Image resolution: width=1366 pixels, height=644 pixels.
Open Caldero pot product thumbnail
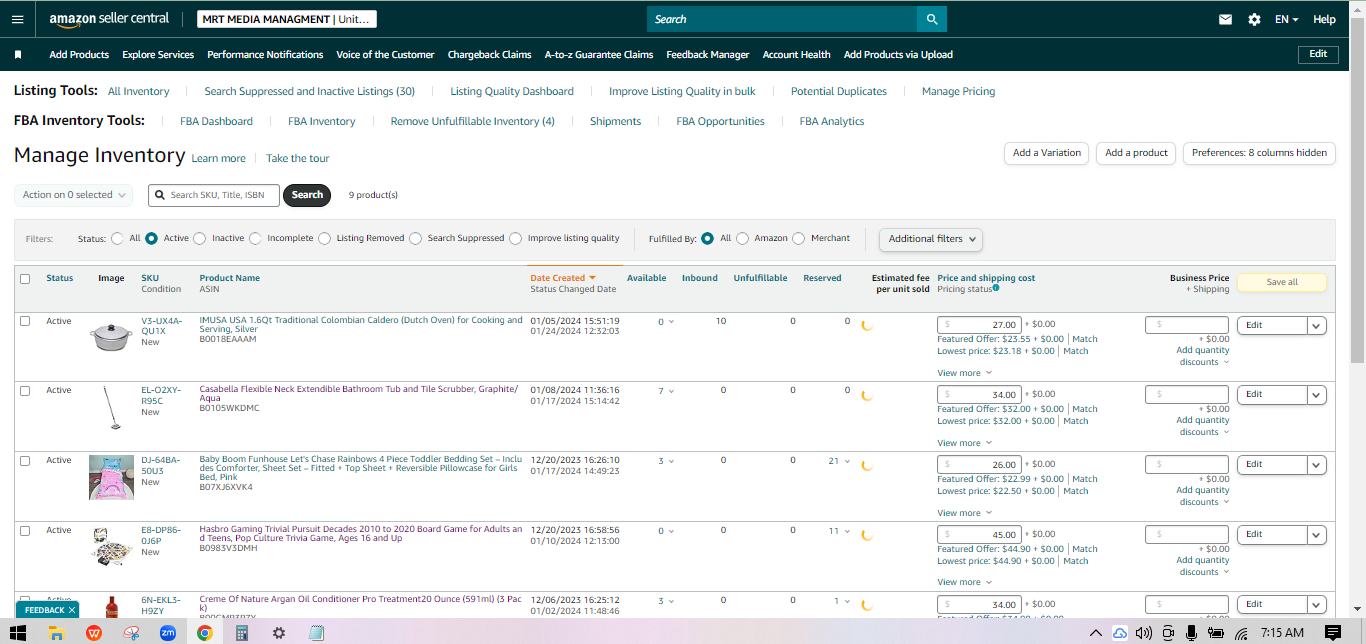coord(111,336)
